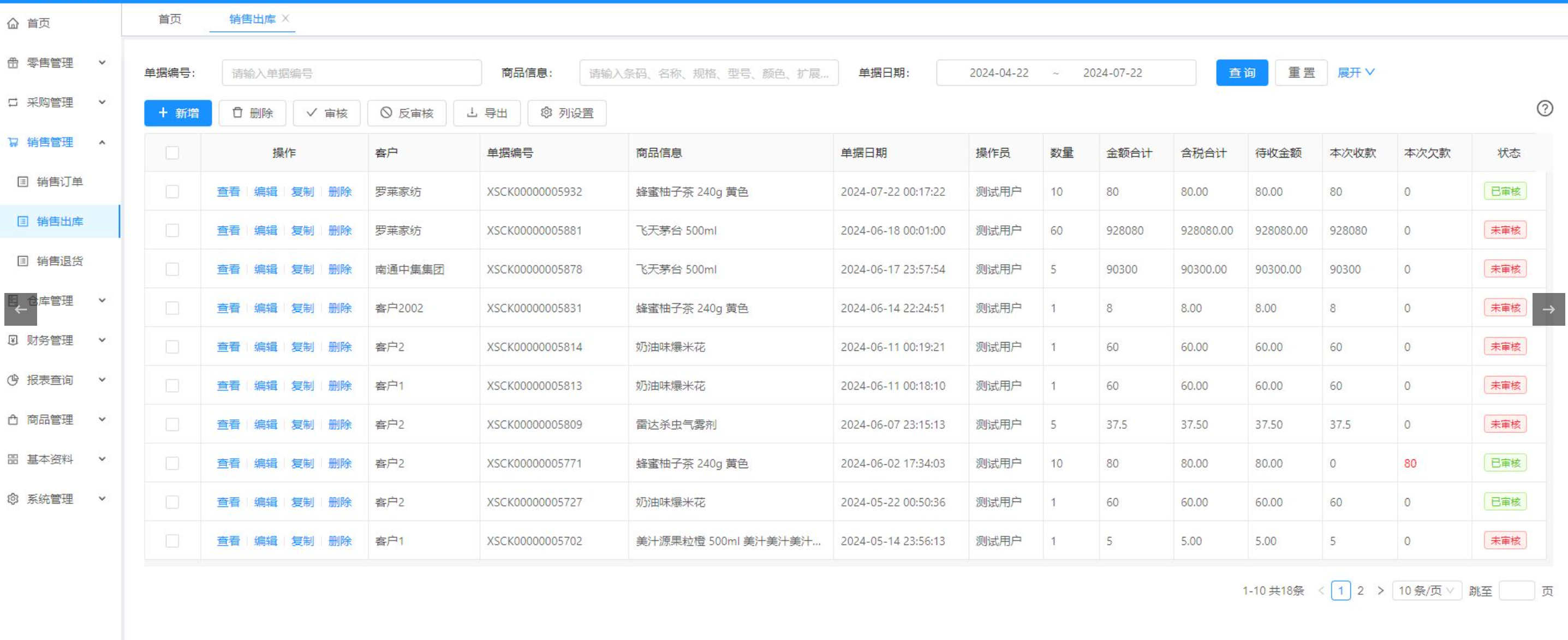
Task: Click the toolbar 删除 trash button
Action: (x=253, y=113)
